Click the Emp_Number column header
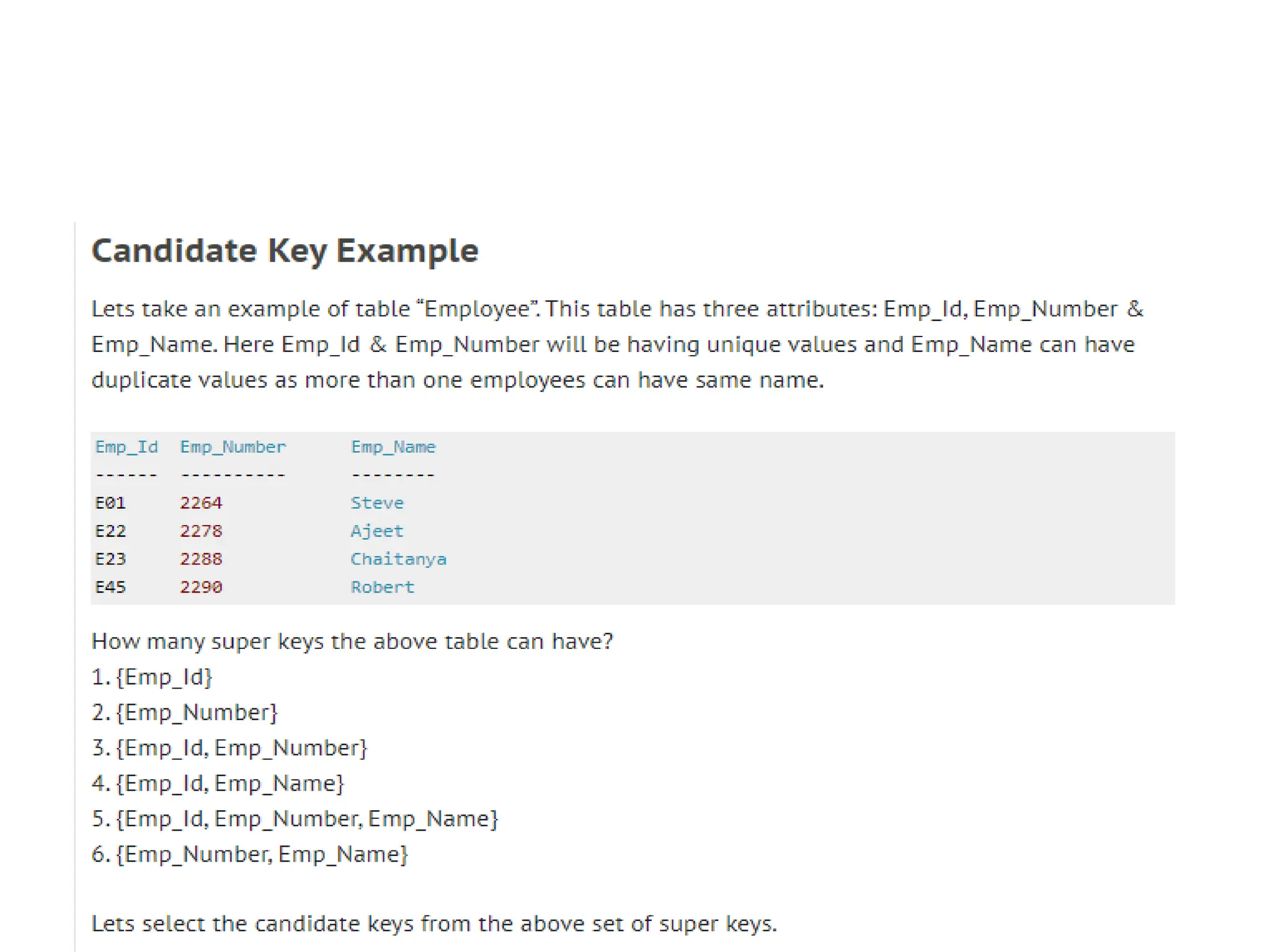1270x952 pixels. [233, 447]
